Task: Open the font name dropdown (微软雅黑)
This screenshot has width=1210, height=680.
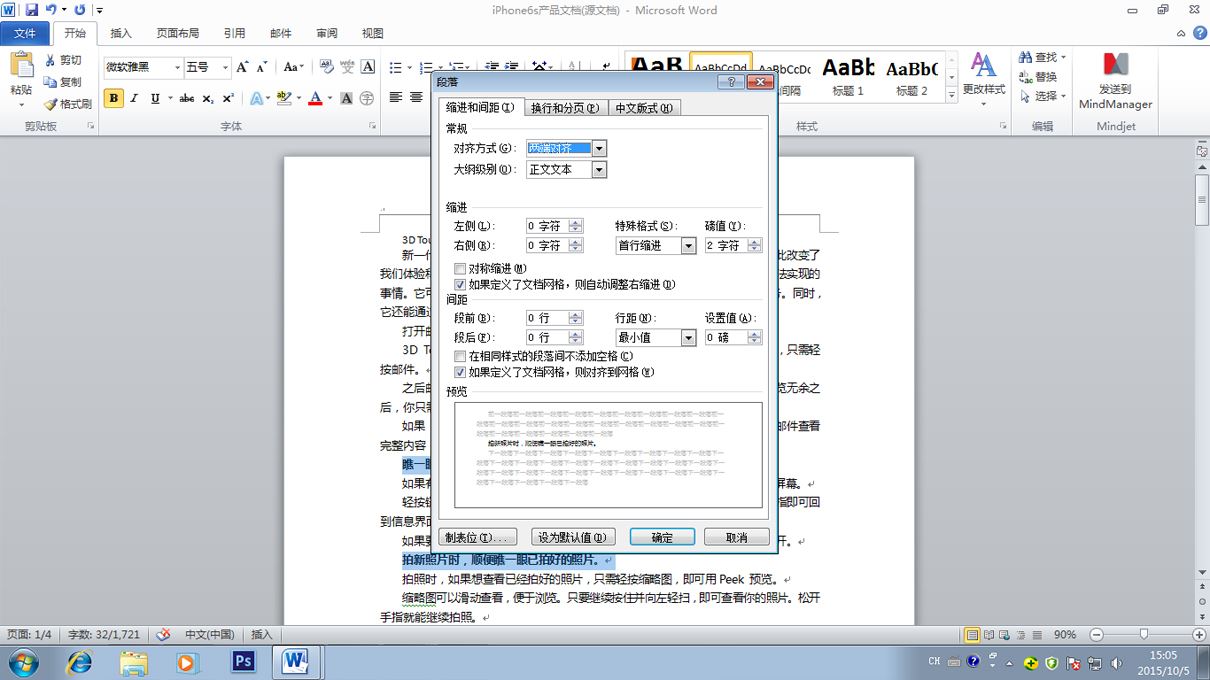Action: tap(178, 67)
